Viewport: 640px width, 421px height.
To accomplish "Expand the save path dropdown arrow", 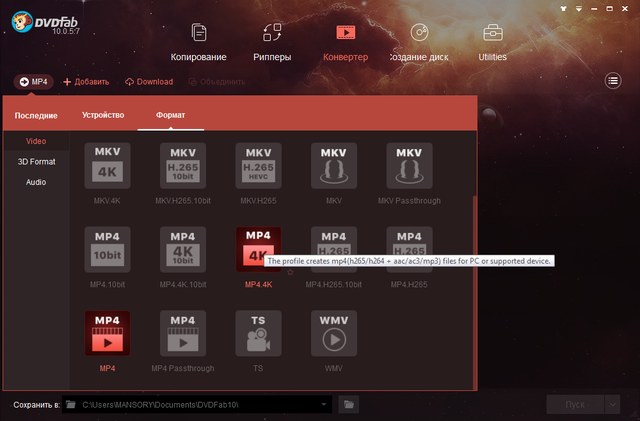I will [324, 405].
